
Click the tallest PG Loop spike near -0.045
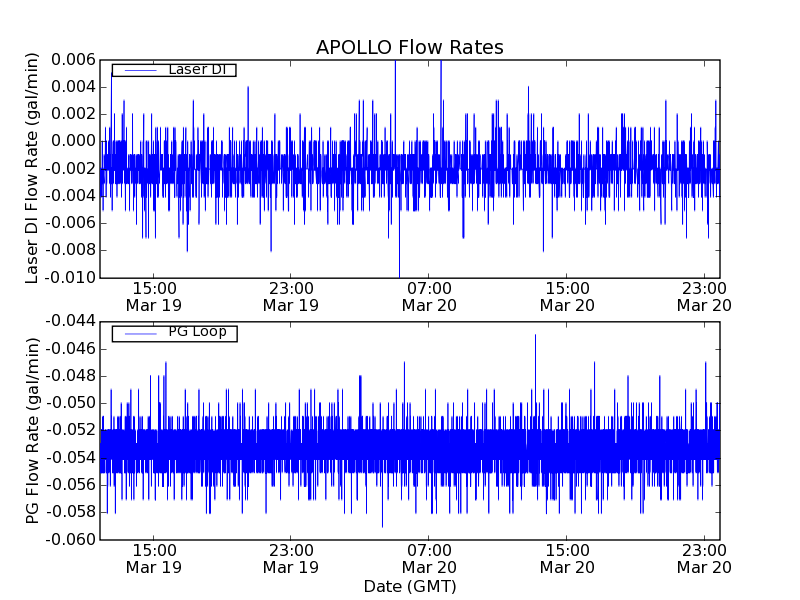pos(535,336)
